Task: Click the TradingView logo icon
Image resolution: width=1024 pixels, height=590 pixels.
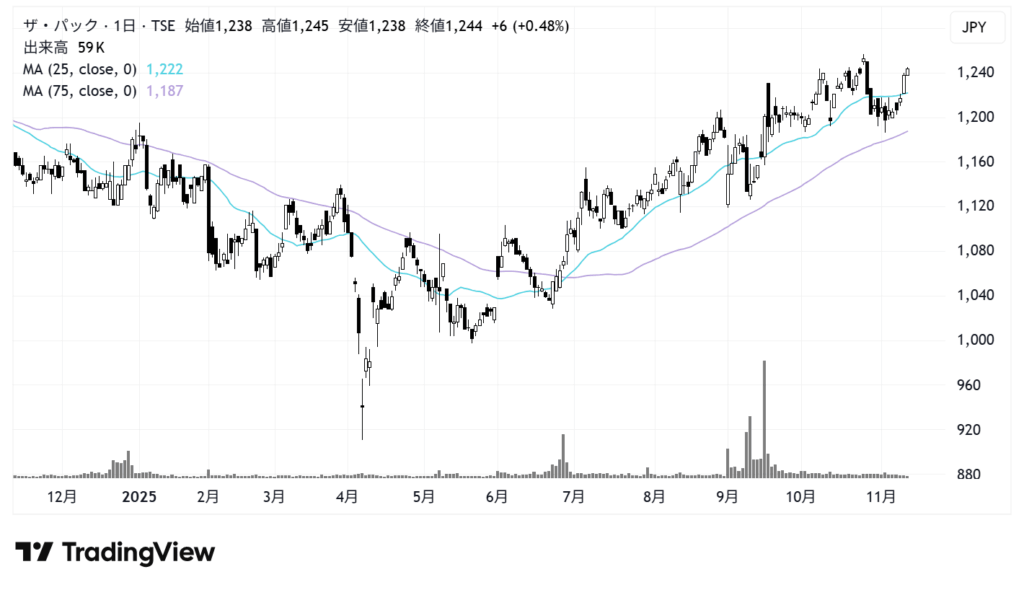Action: pyautogui.click(x=35, y=552)
